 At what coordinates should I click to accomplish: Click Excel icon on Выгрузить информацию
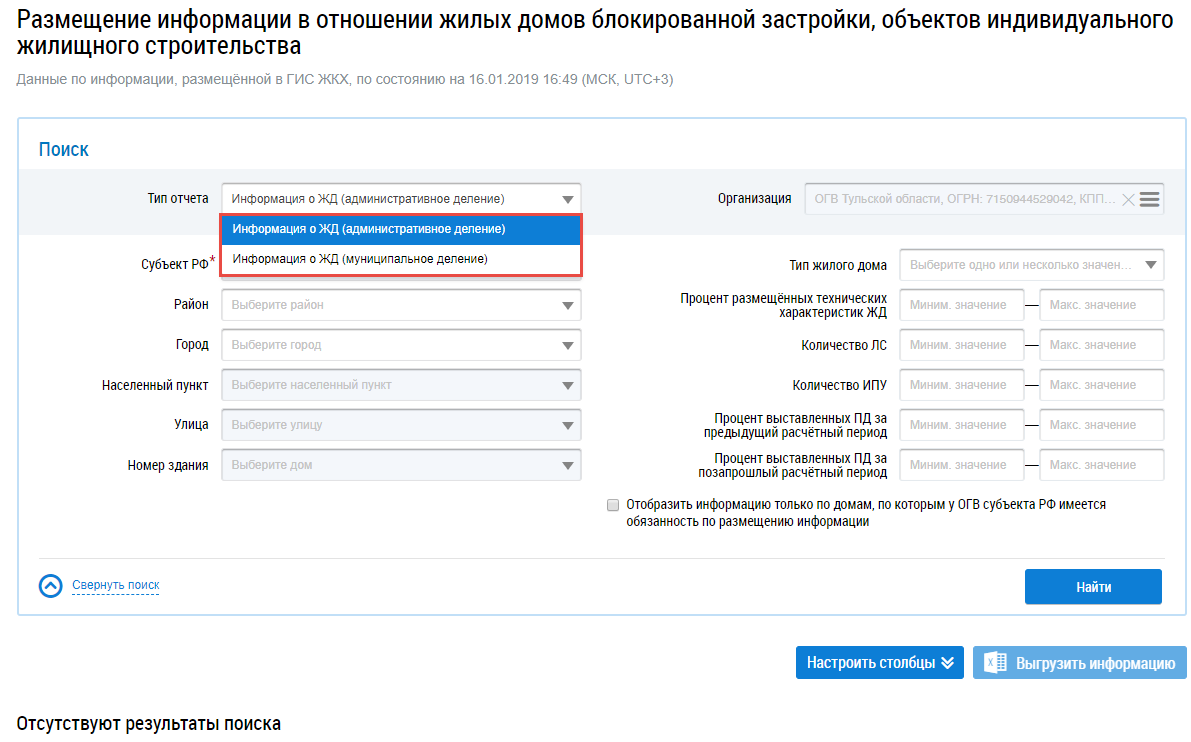pos(995,663)
